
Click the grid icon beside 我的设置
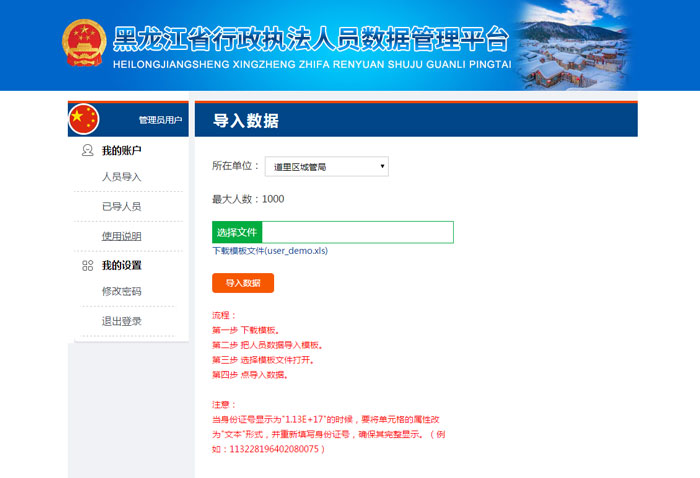coord(88,266)
